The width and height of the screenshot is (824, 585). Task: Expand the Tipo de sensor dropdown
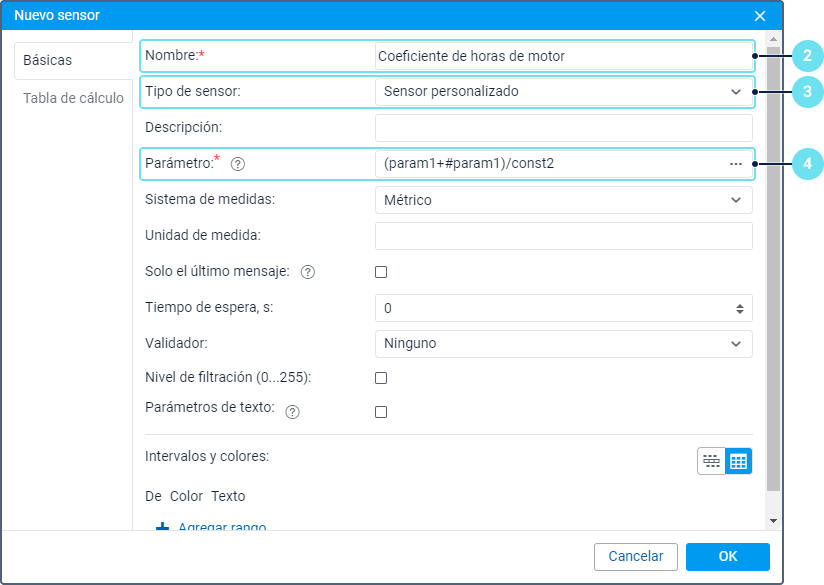coord(564,92)
